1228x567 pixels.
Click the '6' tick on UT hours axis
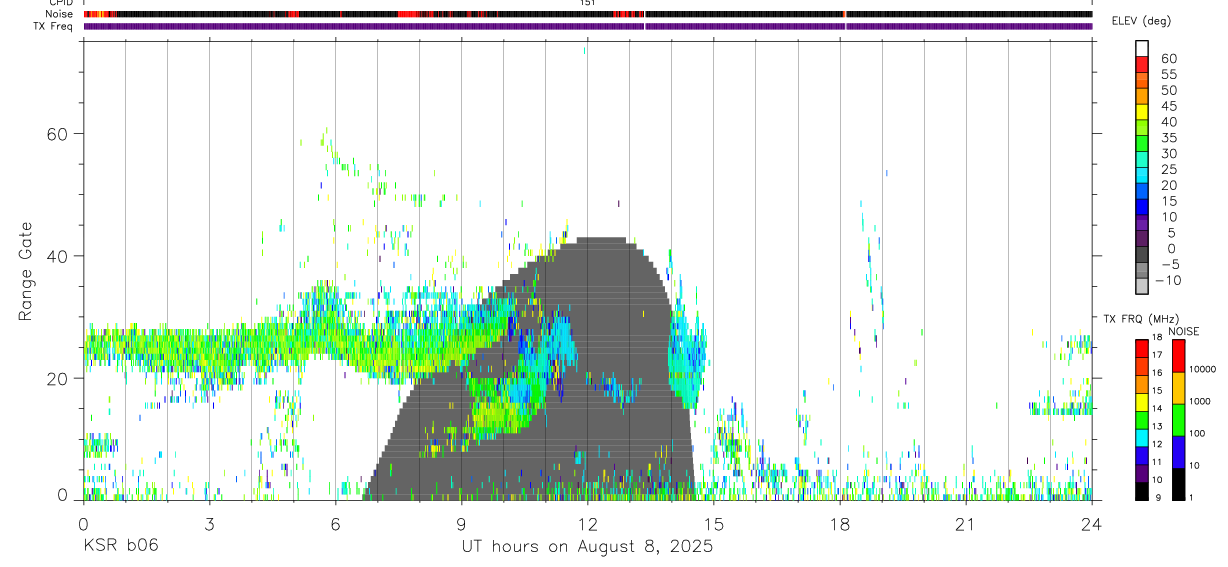pyautogui.click(x=335, y=525)
